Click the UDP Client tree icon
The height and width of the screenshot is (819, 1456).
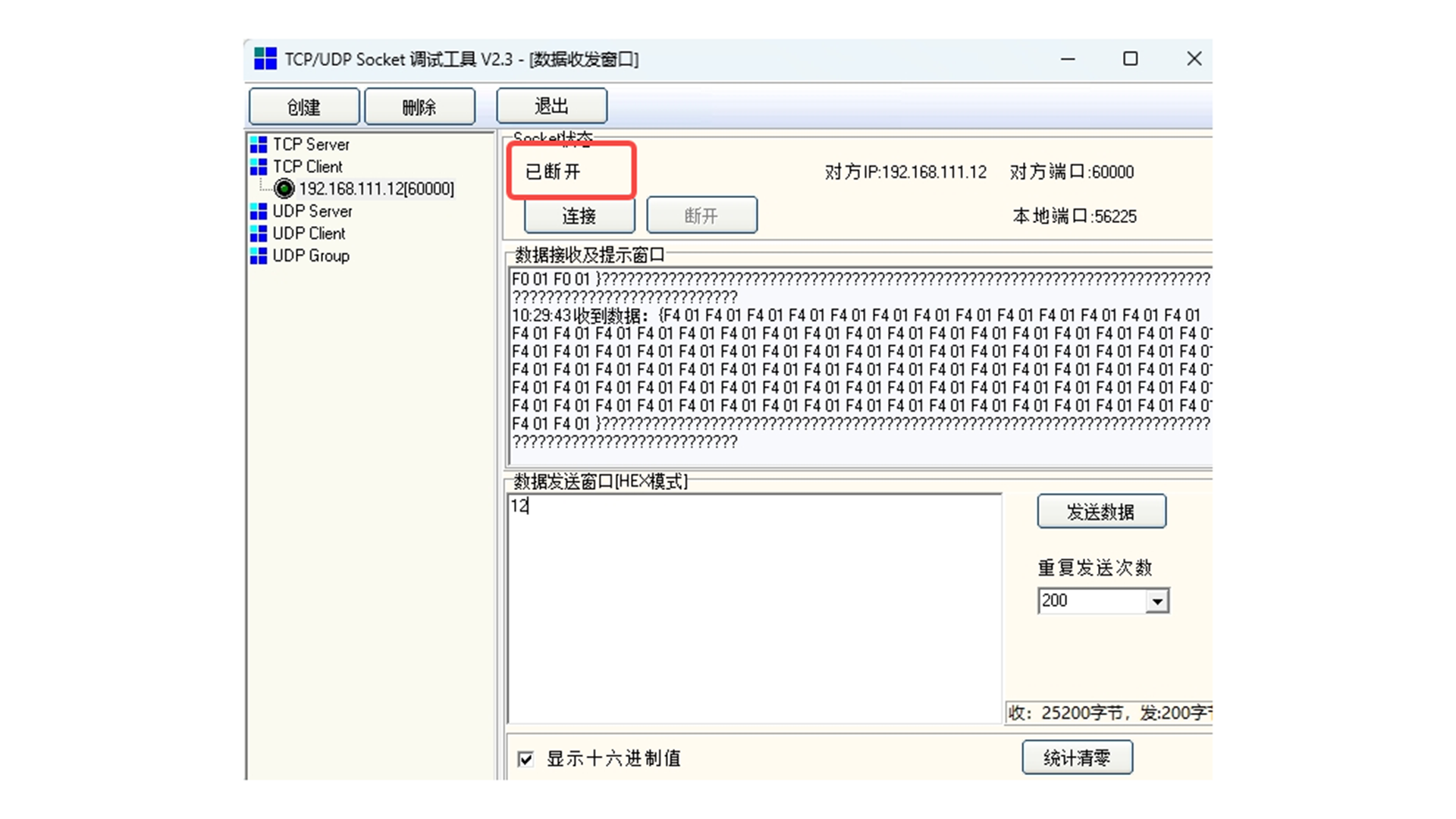(x=259, y=233)
